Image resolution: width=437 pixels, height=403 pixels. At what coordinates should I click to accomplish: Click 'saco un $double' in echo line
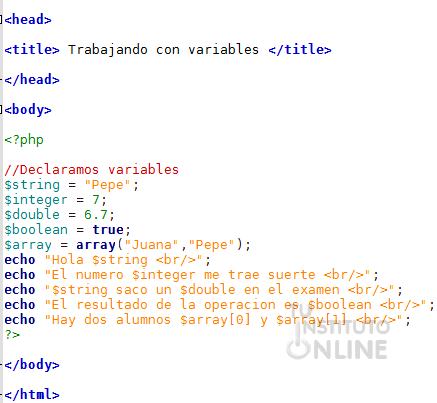(176, 290)
